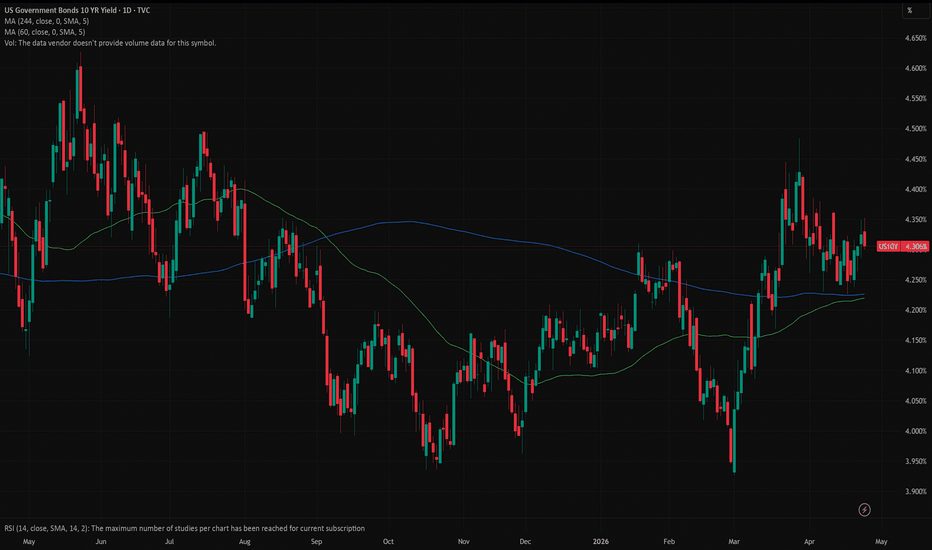Screen dimensions: 932x550
Task: Click the US10Y symbol tag on price scale
Action: [x=888, y=246]
